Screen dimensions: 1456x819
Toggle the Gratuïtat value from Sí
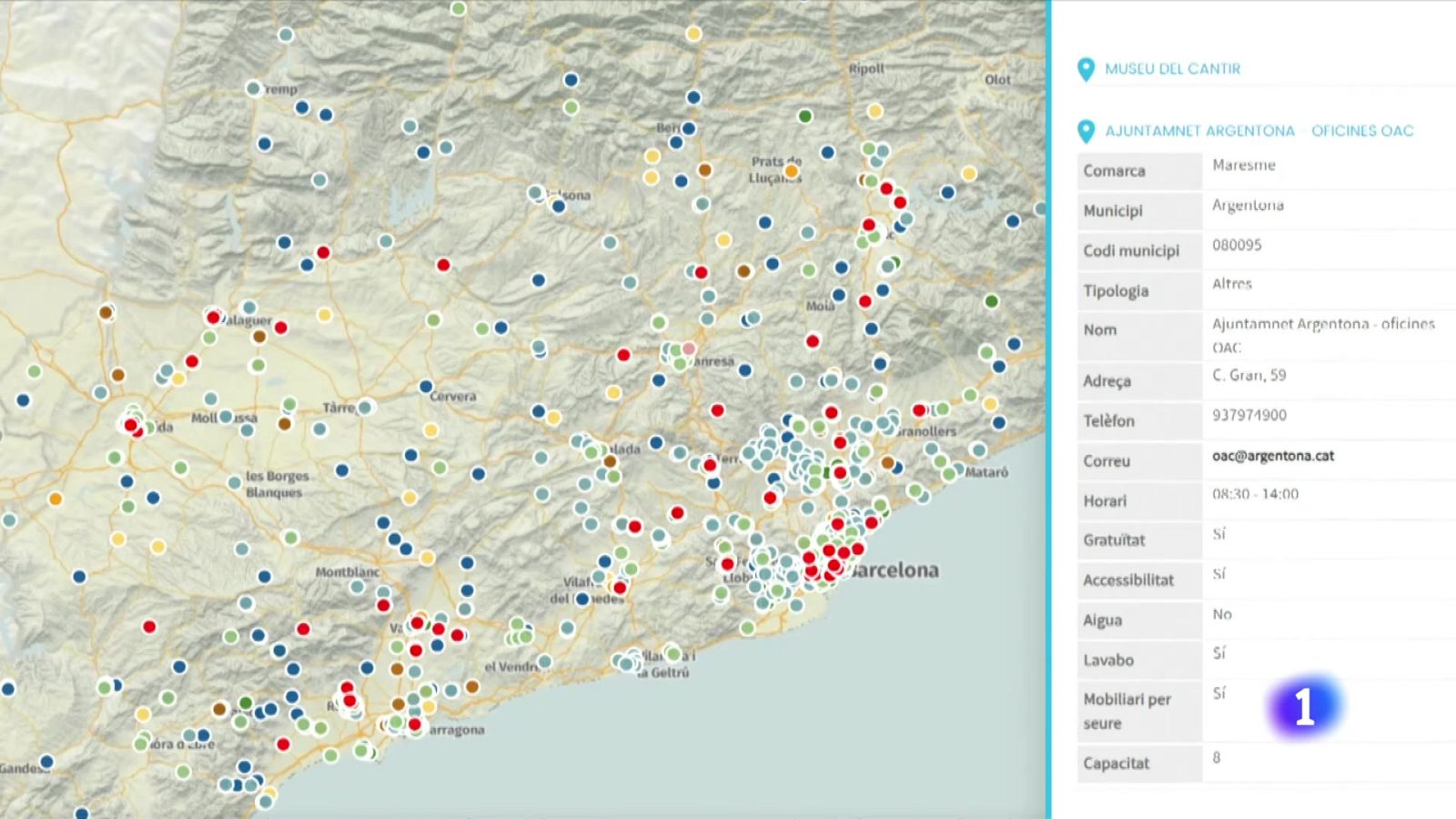[1219, 535]
